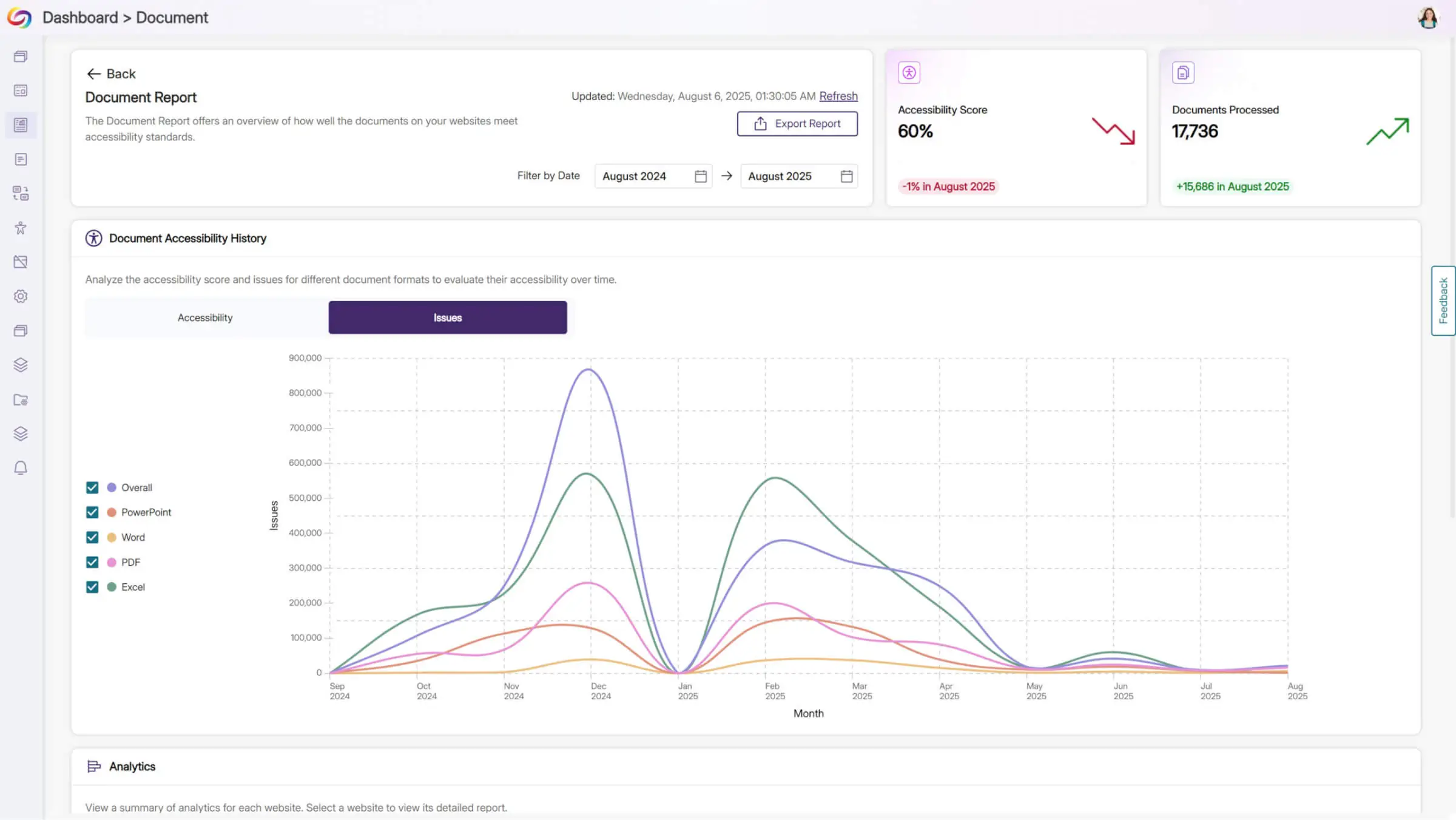Click the PDF pink legend color dot
This screenshot has height=820, width=1456.
click(x=112, y=562)
